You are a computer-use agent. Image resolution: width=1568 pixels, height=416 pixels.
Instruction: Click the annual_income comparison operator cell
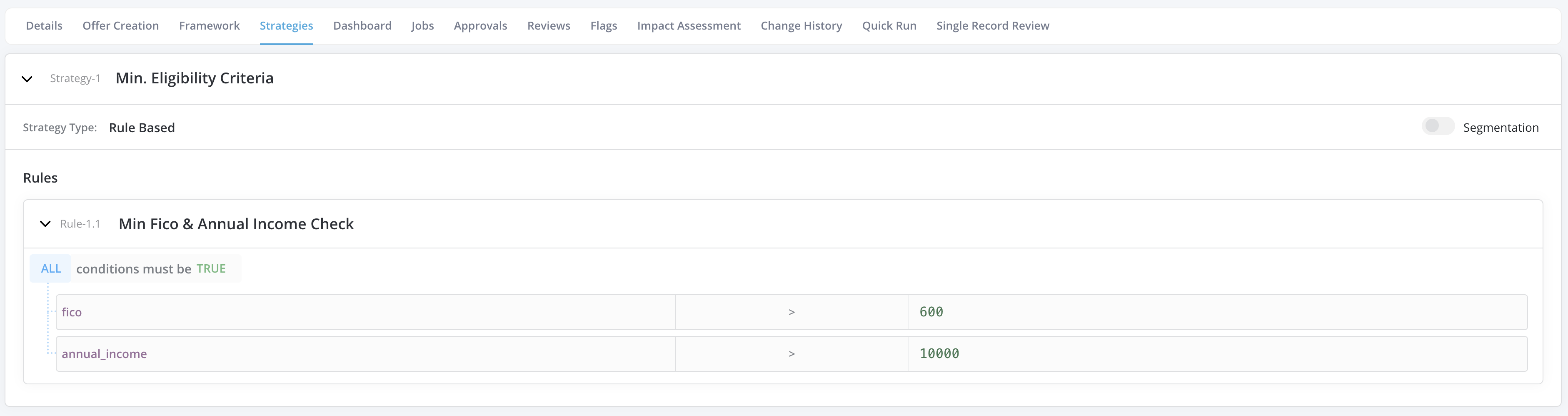point(791,354)
